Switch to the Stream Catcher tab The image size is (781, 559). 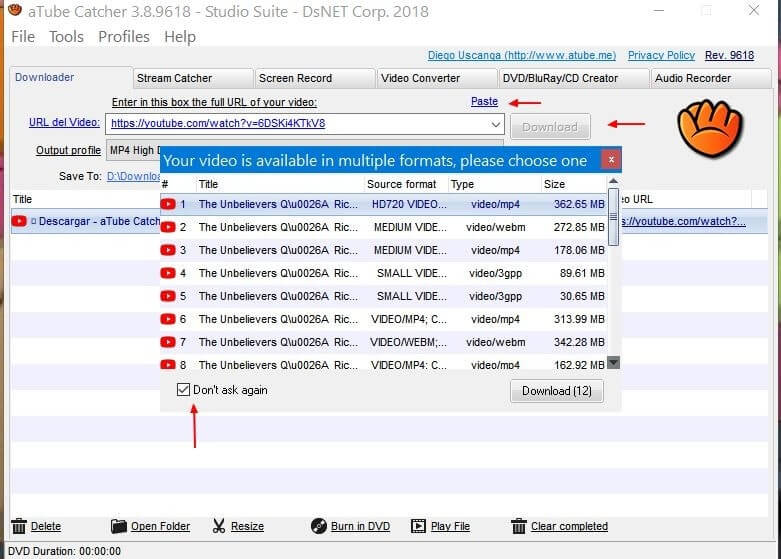click(x=193, y=78)
